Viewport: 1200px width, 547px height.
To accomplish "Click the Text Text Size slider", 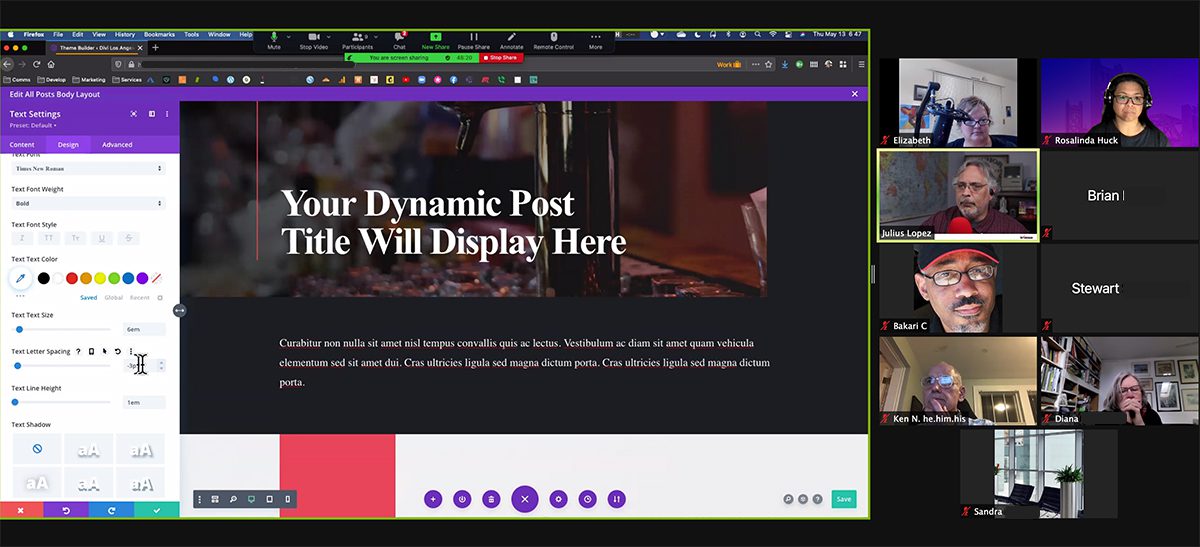I will tap(61, 329).
